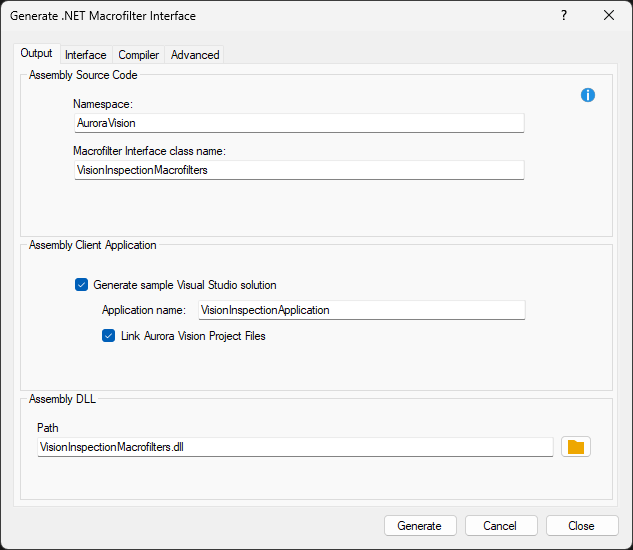Toggle Link Aurora Vision Project Files checkbox
This screenshot has width=633, height=550.
(x=109, y=336)
